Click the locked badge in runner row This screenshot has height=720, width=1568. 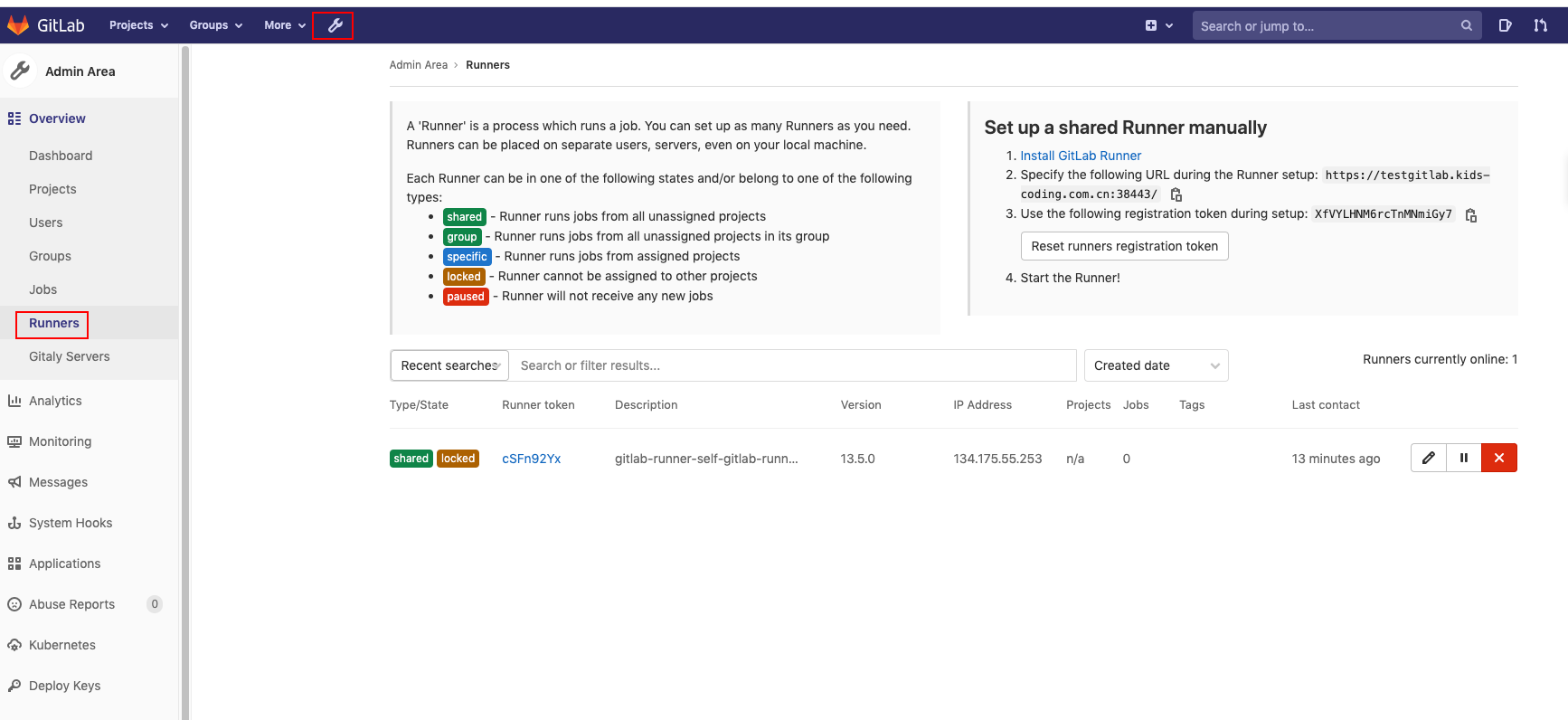coord(458,459)
